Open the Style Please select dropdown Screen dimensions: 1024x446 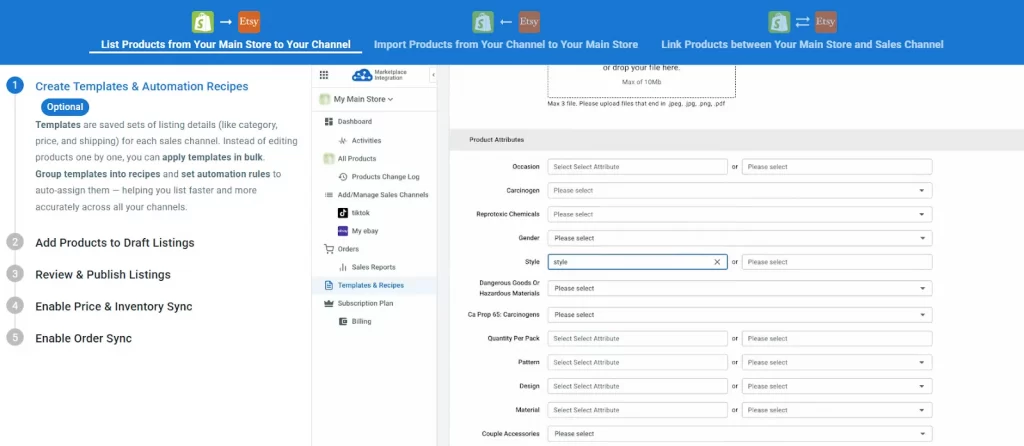point(837,262)
